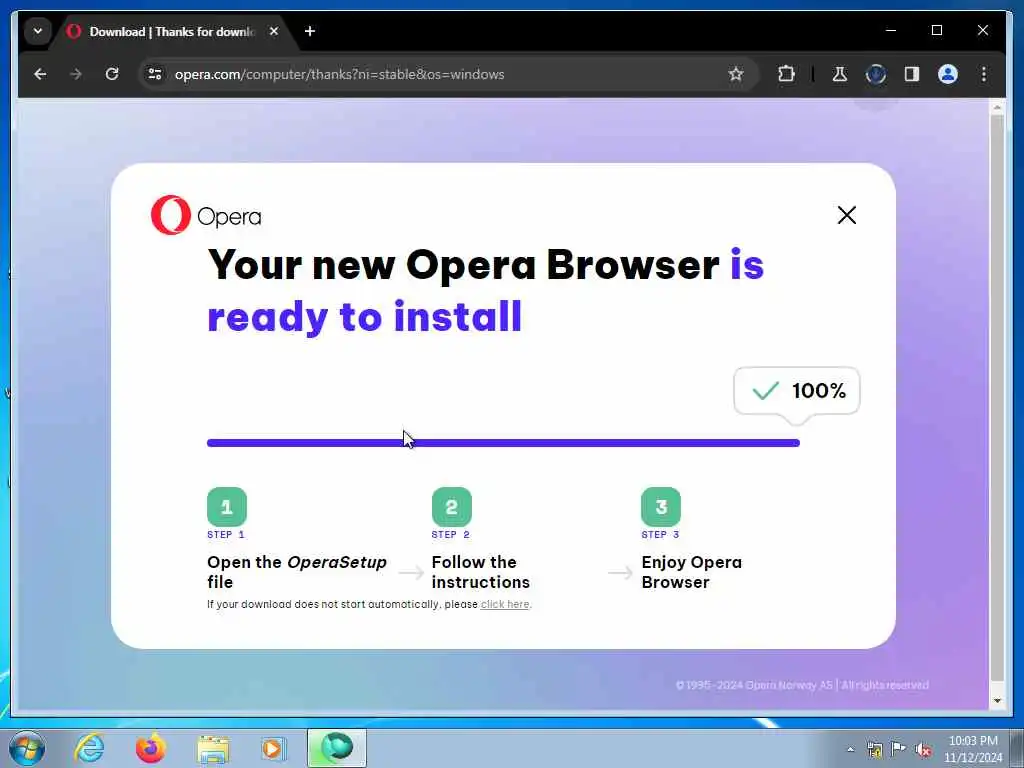Viewport: 1024px width, 768px height.
Task: Click the 'click here' download link
Action: [x=505, y=605]
